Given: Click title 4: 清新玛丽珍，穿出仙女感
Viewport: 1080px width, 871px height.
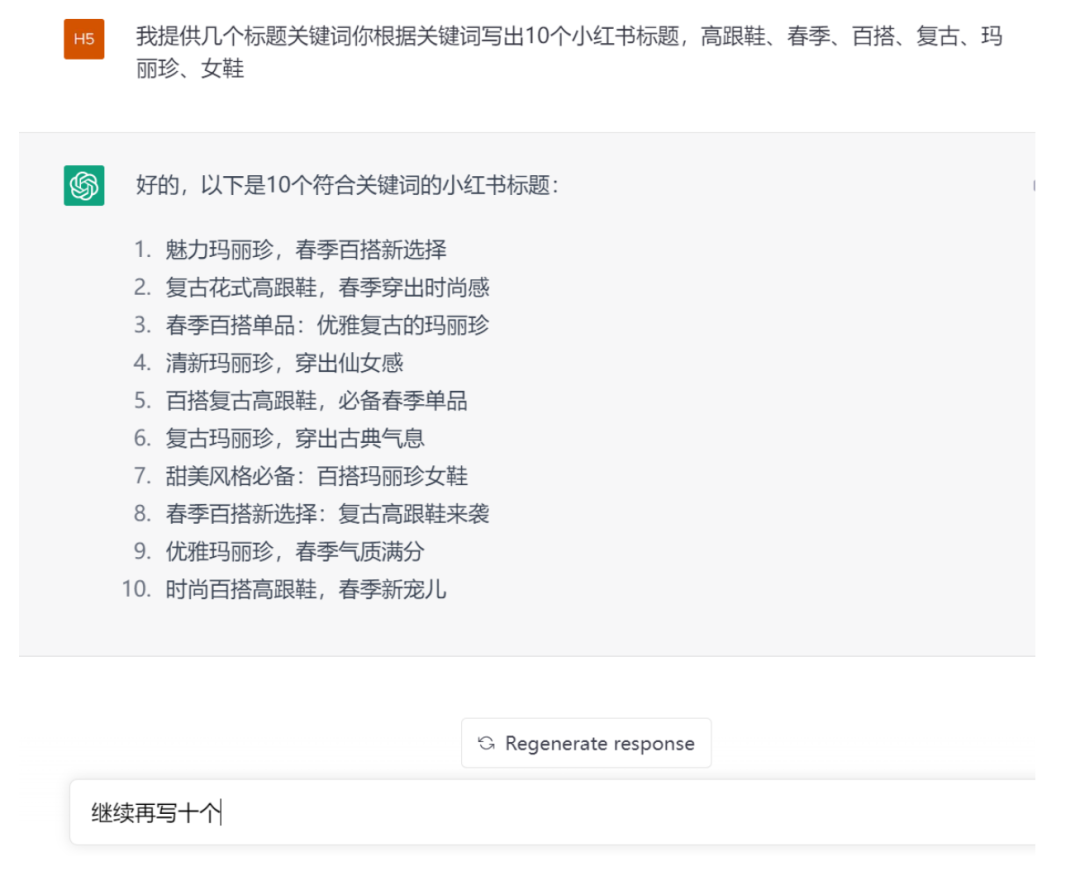Looking at the screenshot, I should coord(283,363).
